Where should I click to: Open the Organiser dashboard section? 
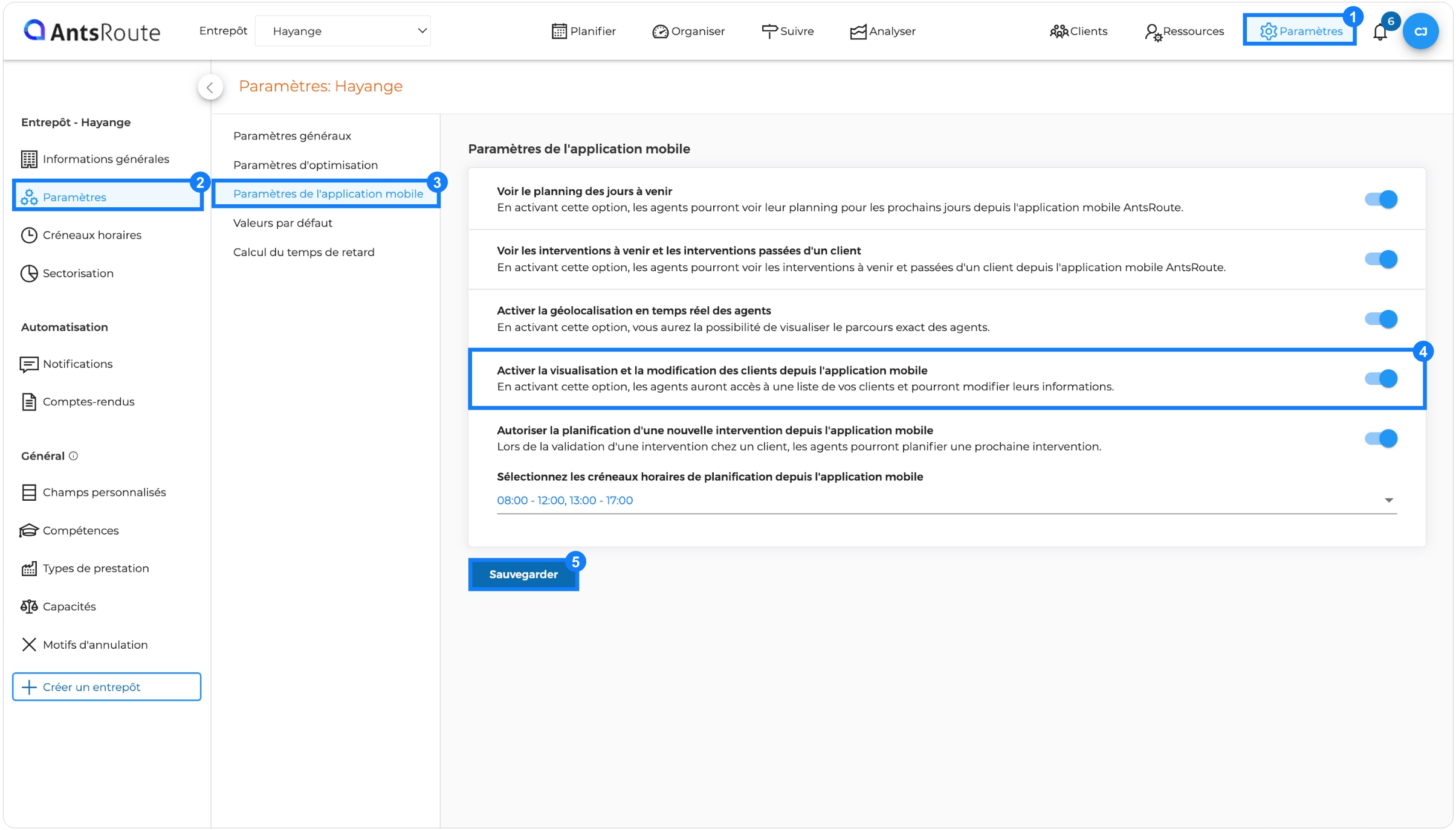coord(689,31)
